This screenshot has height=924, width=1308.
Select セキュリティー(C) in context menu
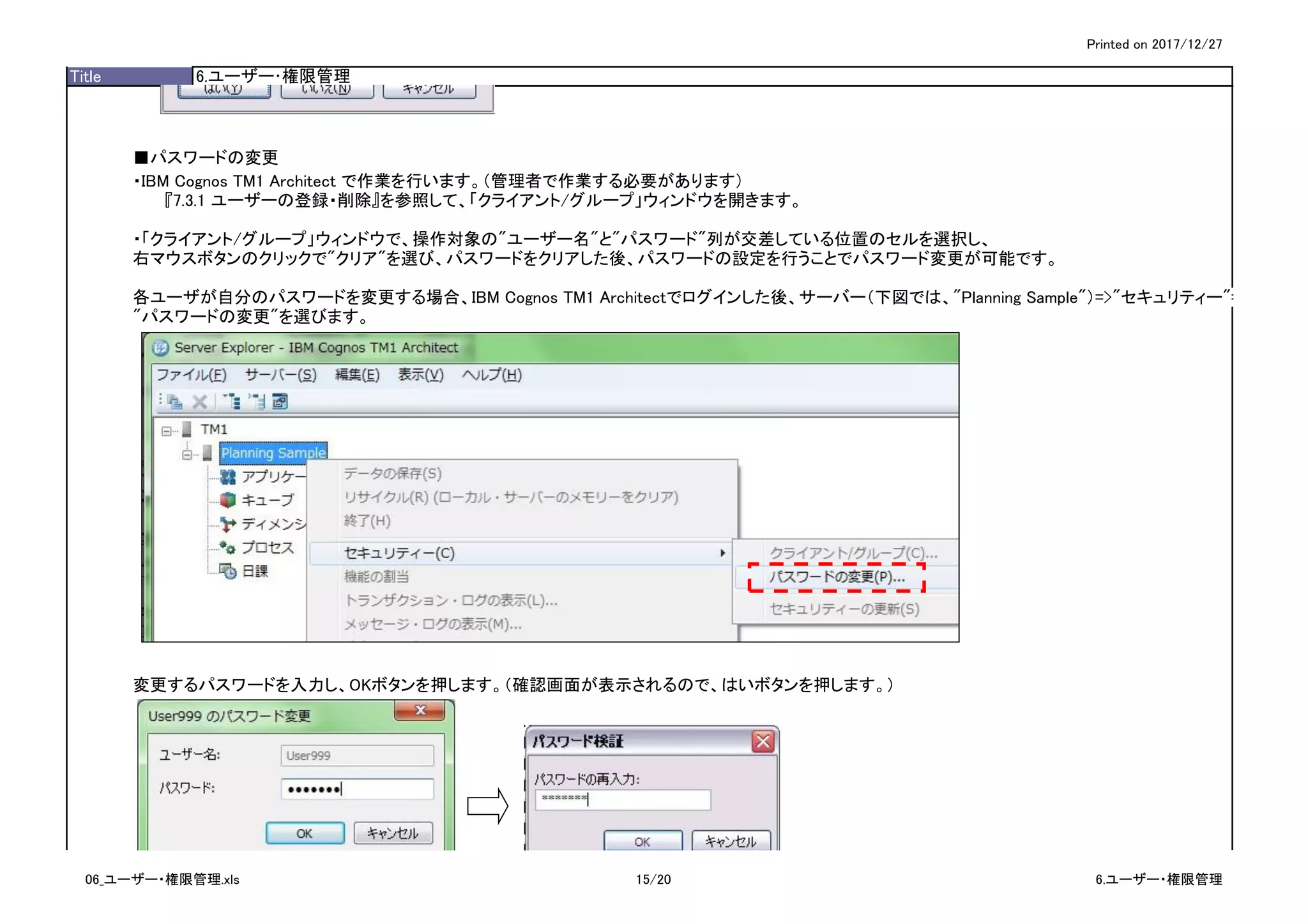tap(520, 553)
